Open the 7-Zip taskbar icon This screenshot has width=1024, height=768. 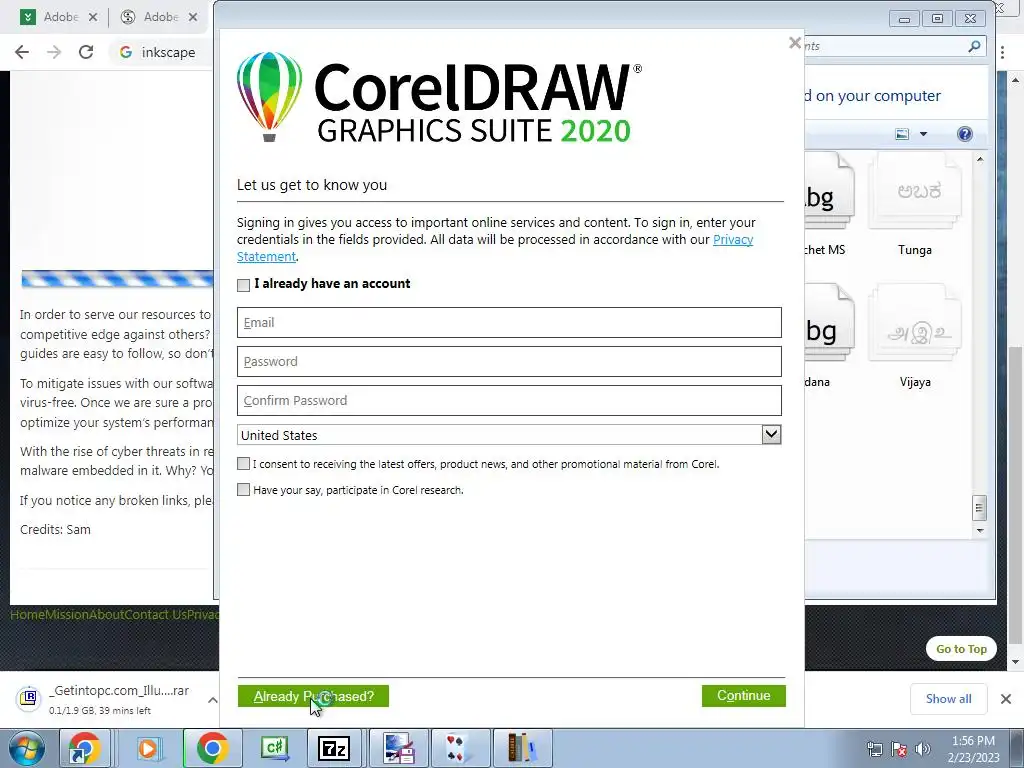(334, 748)
